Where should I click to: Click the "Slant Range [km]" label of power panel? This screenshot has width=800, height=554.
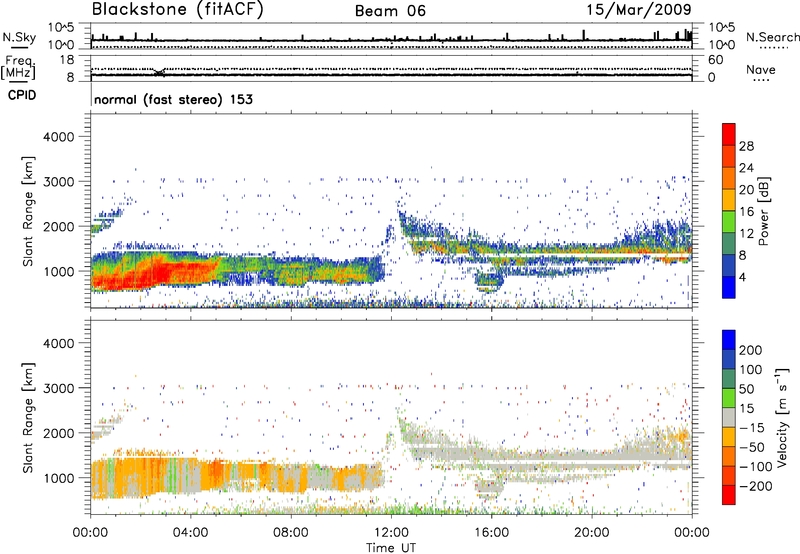pos(28,211)
